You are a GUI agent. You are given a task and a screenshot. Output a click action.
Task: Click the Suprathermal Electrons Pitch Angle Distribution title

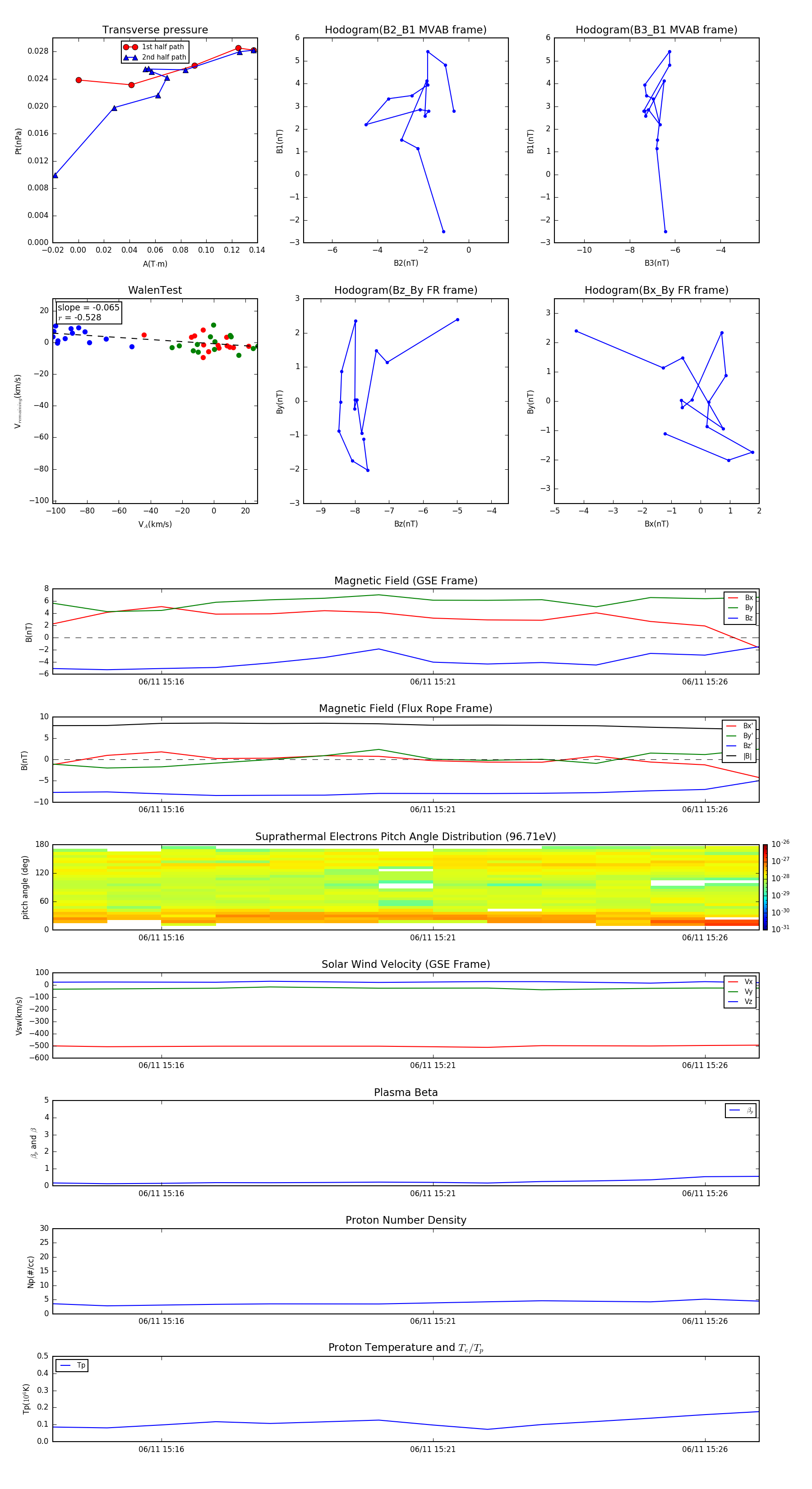[x=406, y=837]
